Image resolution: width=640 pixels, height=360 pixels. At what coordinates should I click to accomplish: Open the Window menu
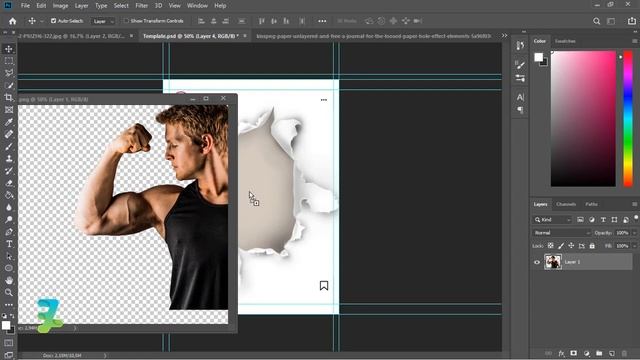[x=197, y=6]
